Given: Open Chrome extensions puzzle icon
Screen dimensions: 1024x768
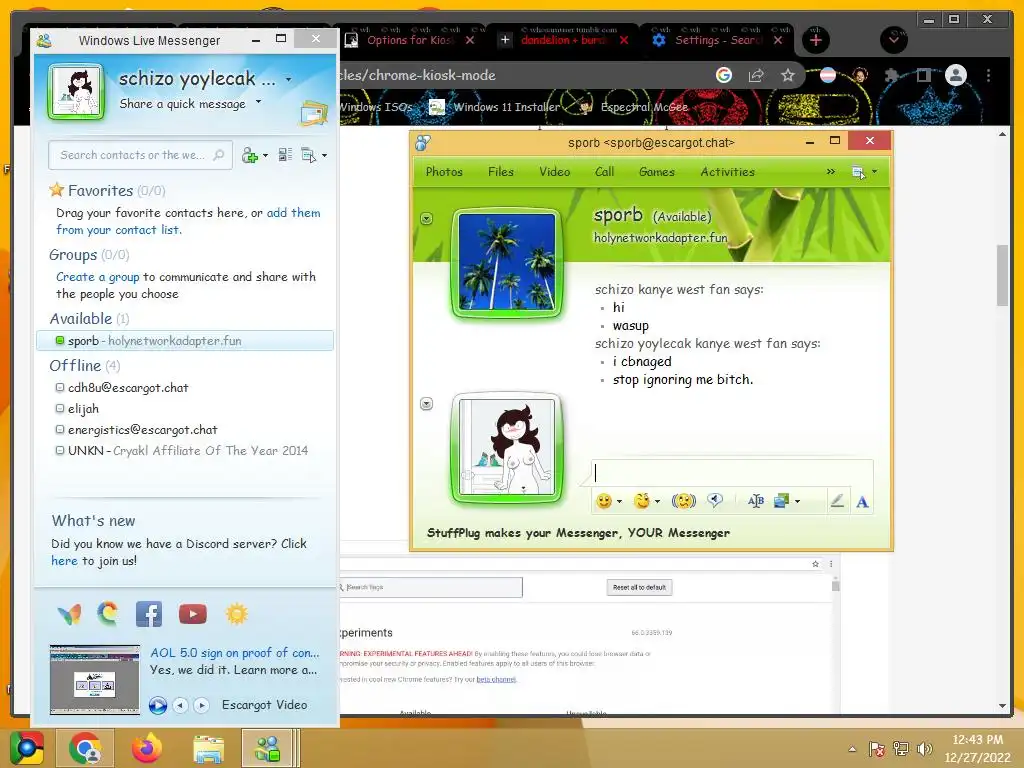Looking at the screenshot, I should coord(891,76).
